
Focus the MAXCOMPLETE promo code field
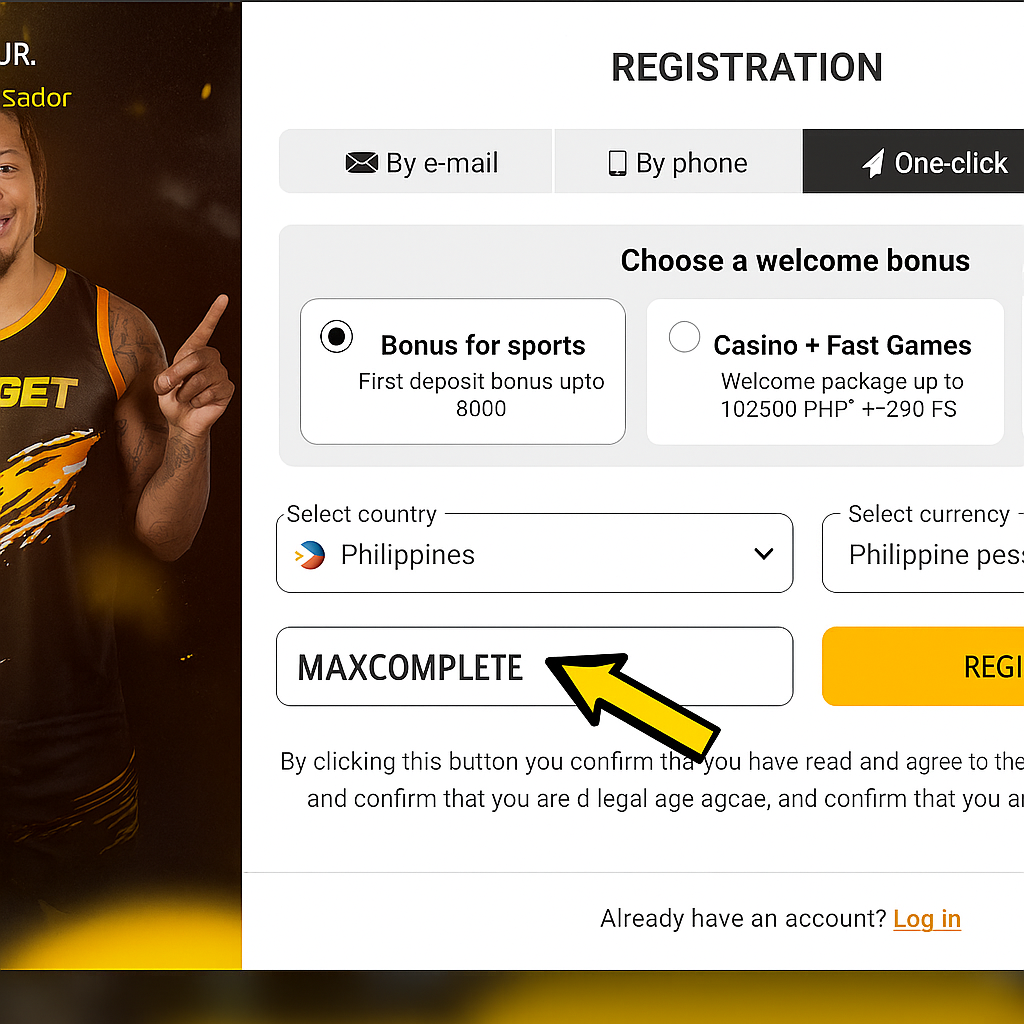pos(410,667)
